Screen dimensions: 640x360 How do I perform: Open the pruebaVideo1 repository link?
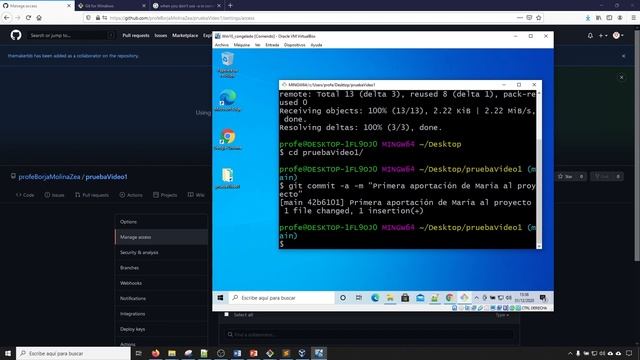pos(107,177)
